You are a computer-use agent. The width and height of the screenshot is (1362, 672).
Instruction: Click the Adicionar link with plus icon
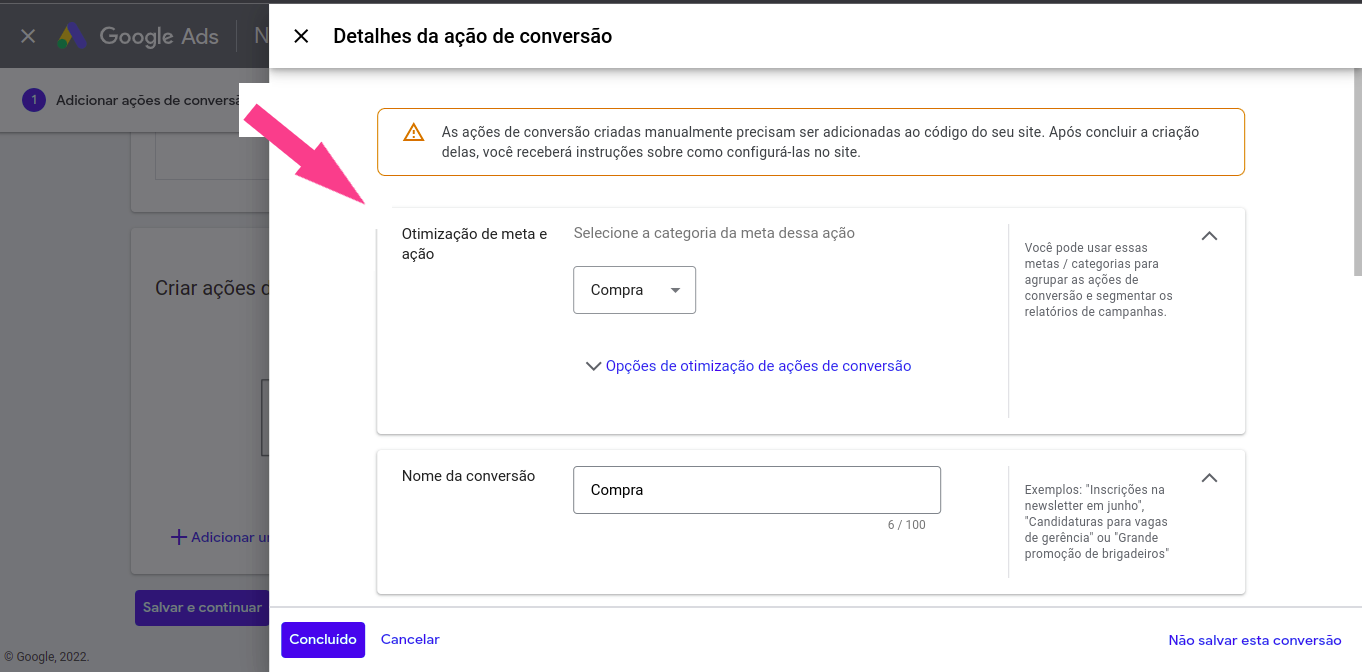click(220, 537)
